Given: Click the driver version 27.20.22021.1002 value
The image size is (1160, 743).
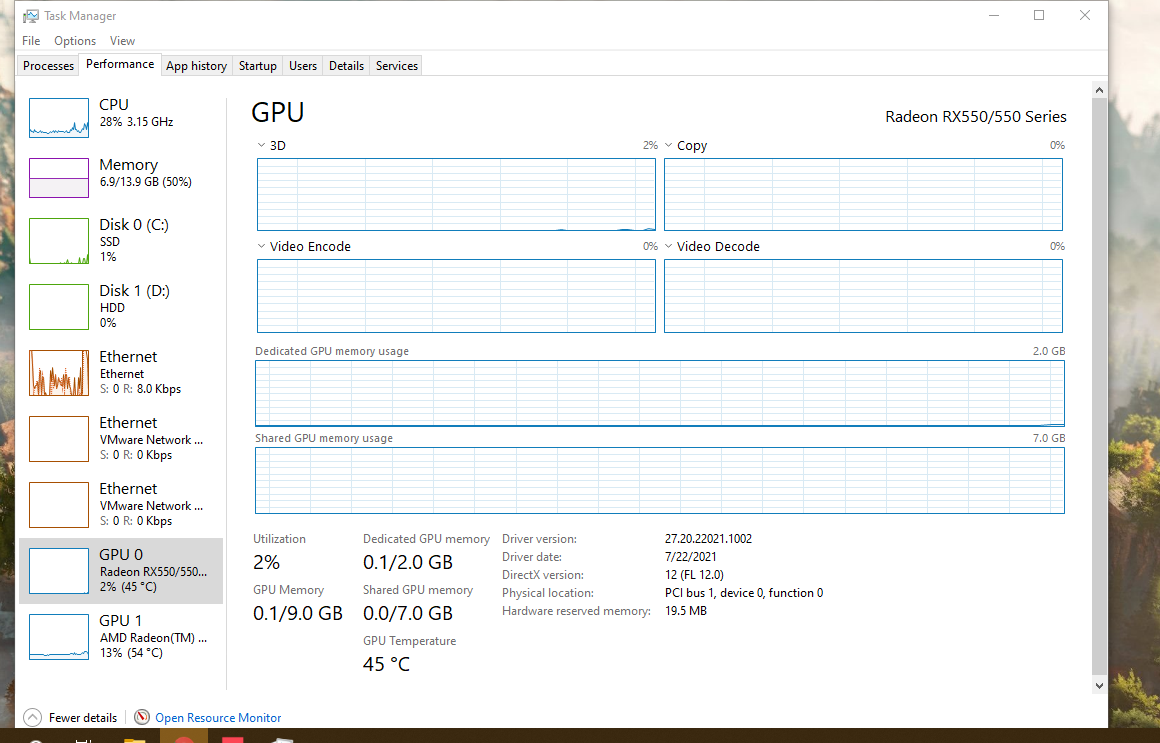Looking at the screenshot, I should [708, 539].
